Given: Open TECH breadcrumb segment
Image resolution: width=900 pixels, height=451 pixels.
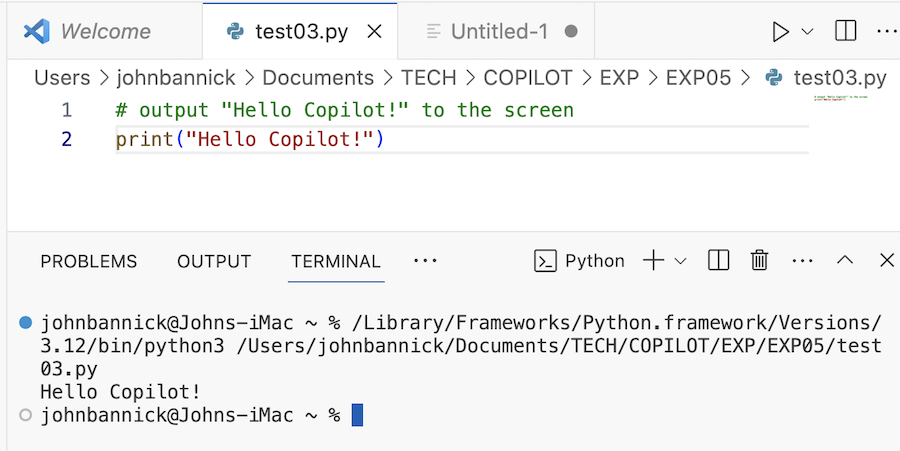Looking at the screenshot, I should click(x=428, y=77).
